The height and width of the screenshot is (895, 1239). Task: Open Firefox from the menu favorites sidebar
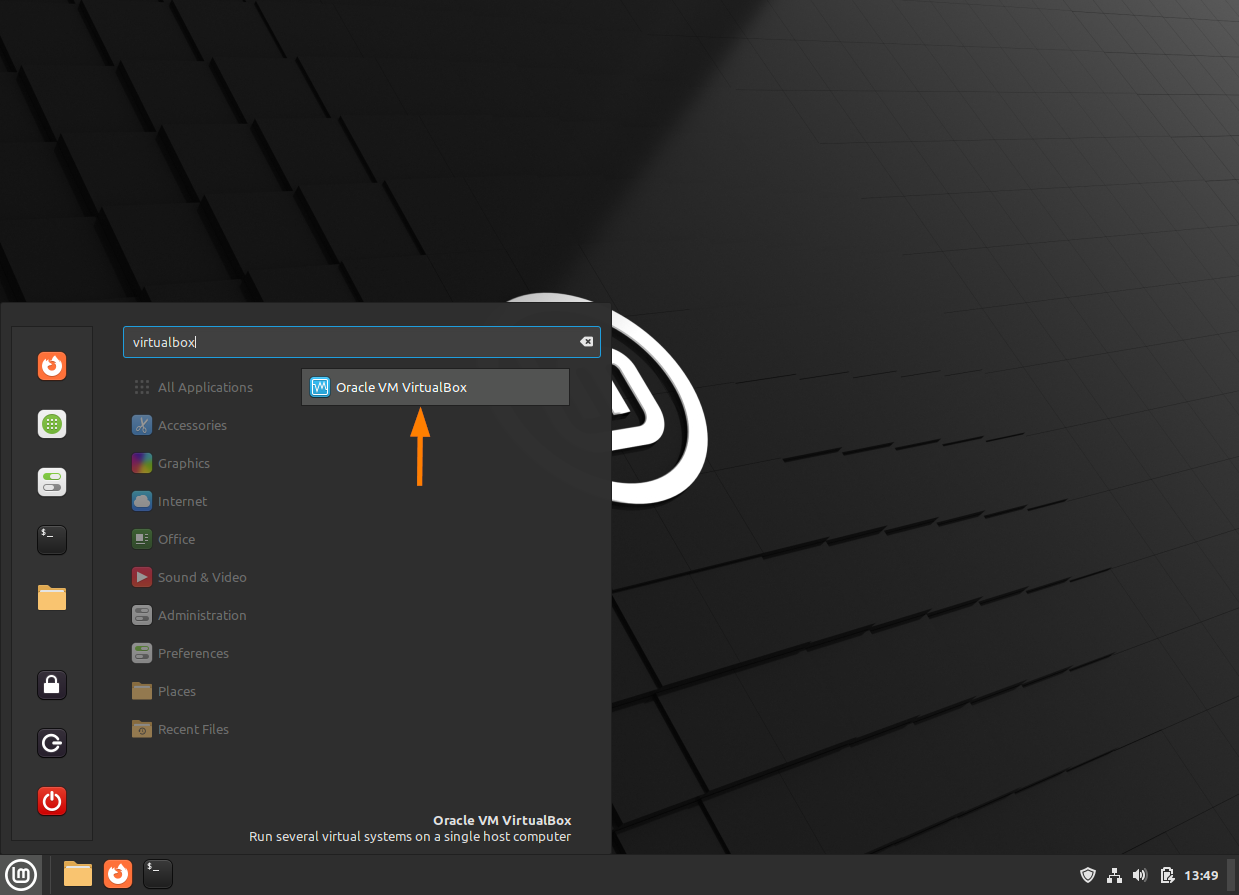[x=52, y=366]
